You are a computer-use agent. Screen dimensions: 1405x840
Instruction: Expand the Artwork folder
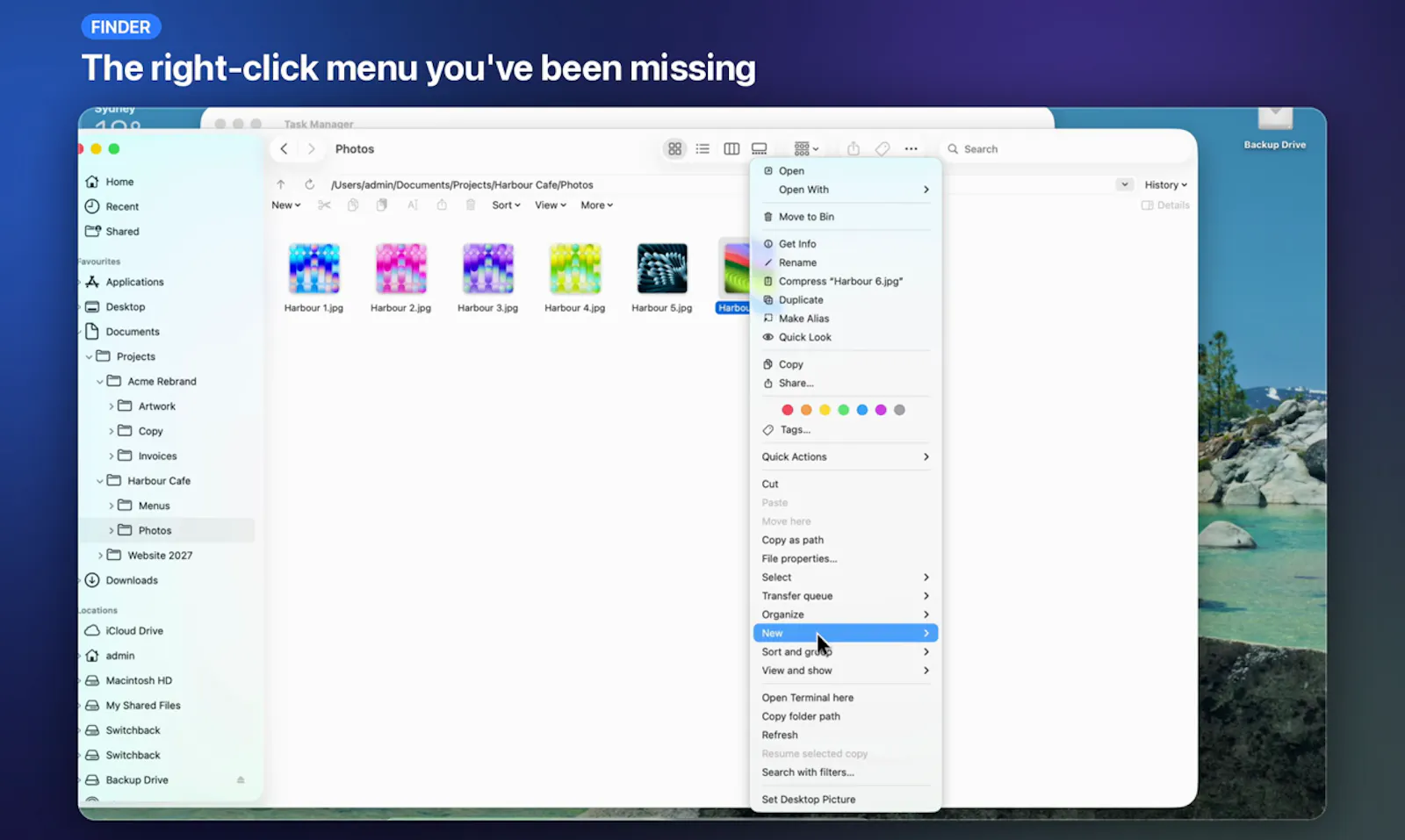pos(112,406)
